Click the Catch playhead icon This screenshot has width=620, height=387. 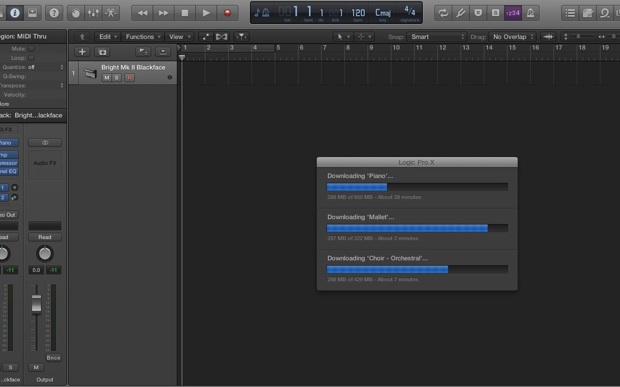(241, 37)
